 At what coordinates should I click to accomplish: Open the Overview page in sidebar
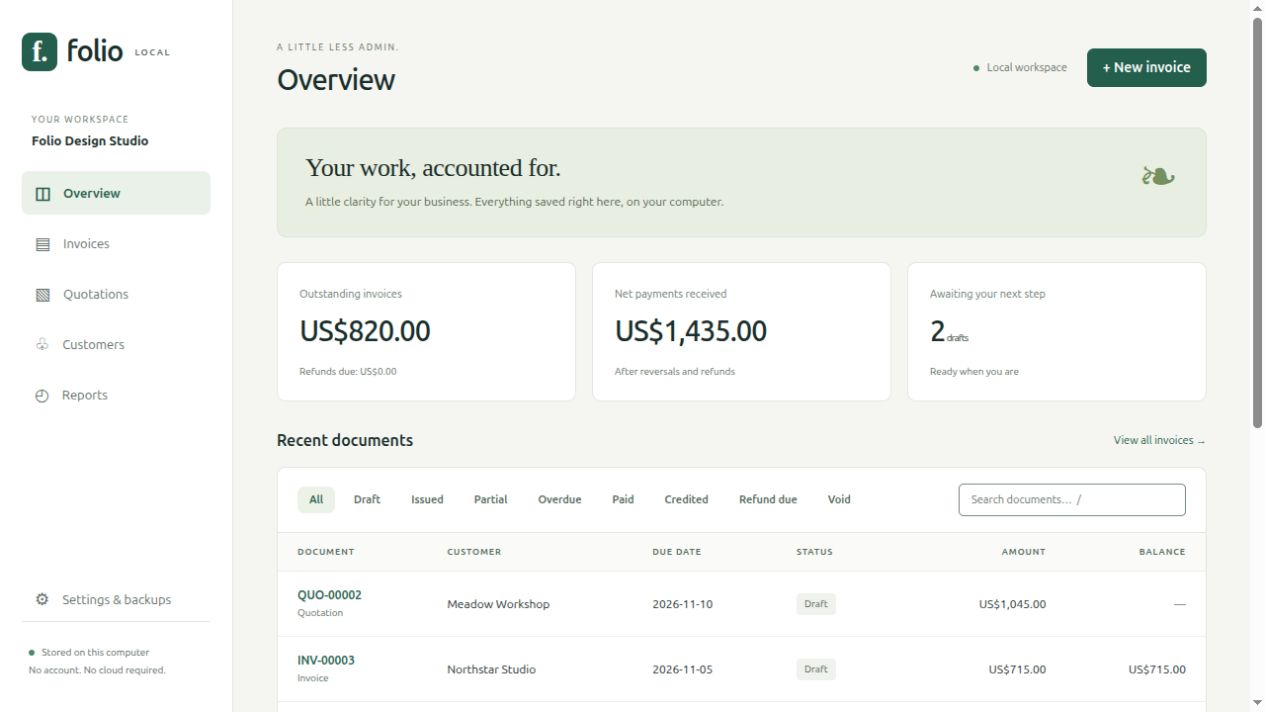[x=116, y=193]
